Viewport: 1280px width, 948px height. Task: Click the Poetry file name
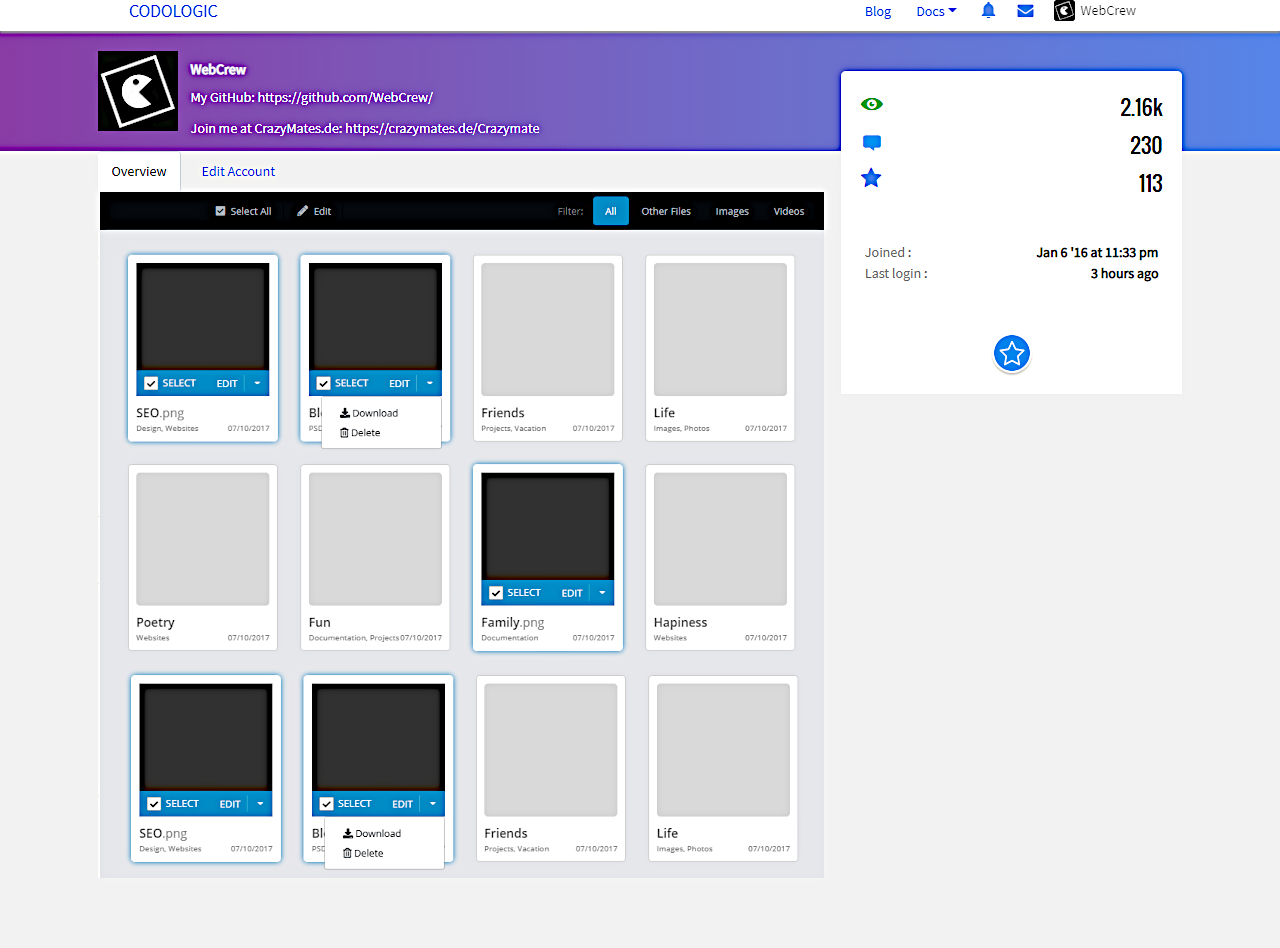[156, 622]
